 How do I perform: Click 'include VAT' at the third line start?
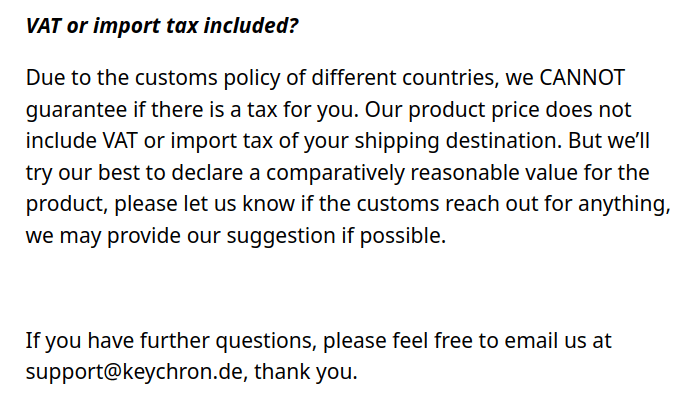tap(82, 141)
